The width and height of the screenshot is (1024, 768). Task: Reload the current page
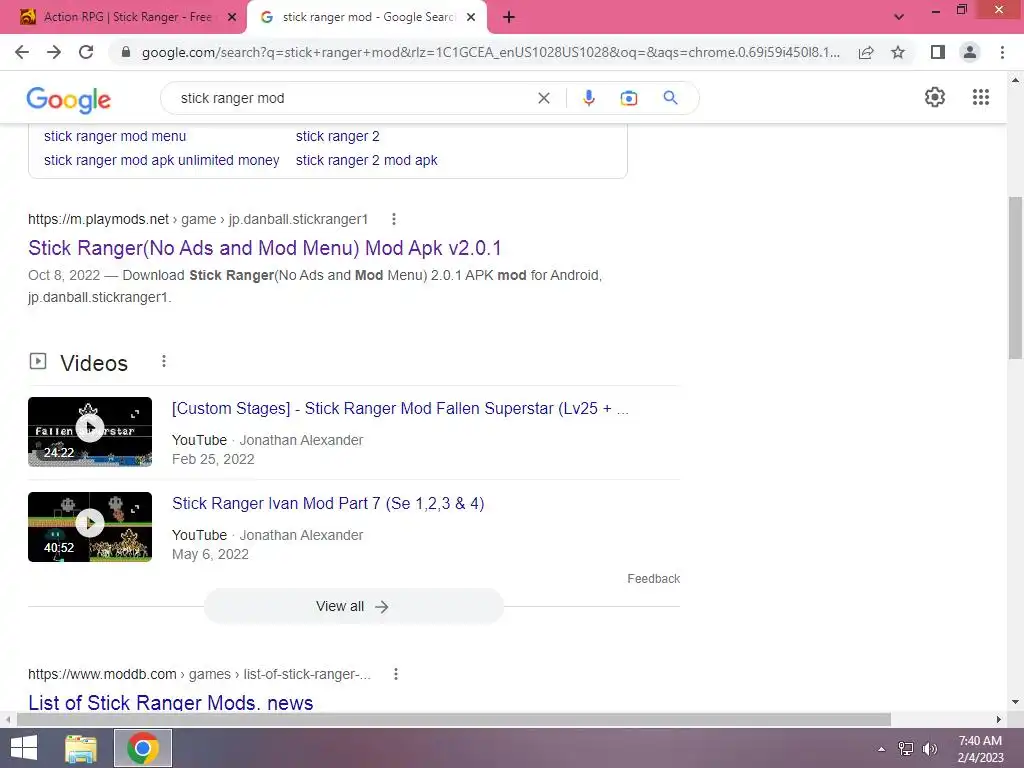pos(86,52)
